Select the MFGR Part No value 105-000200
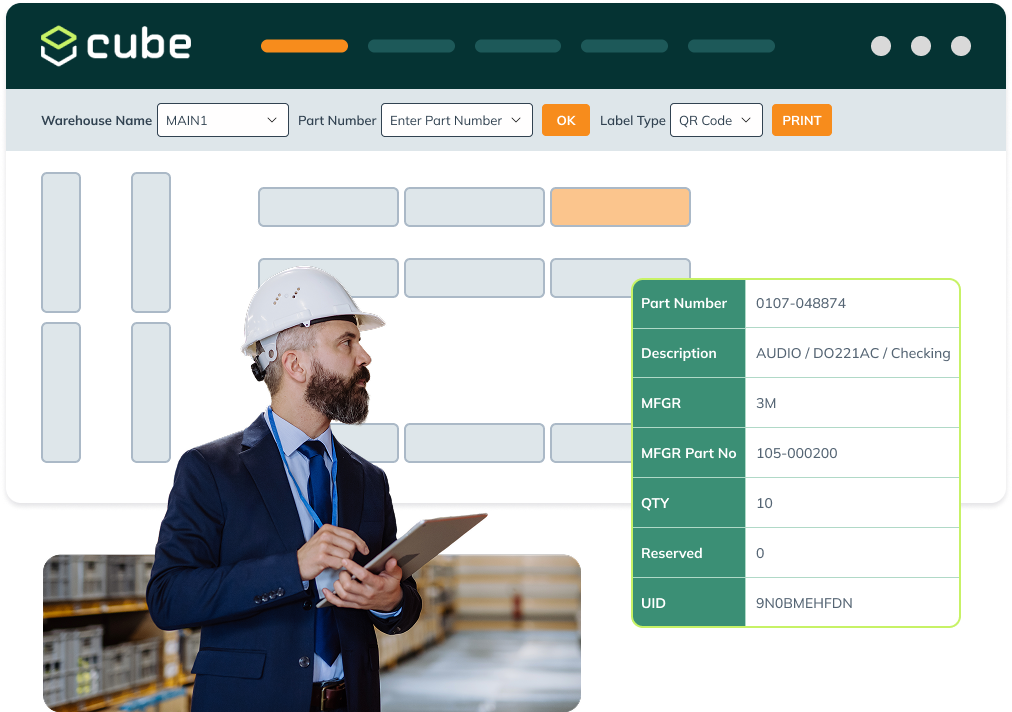The height and width of the screenshot is (712, 1012). tap(796, 453)
